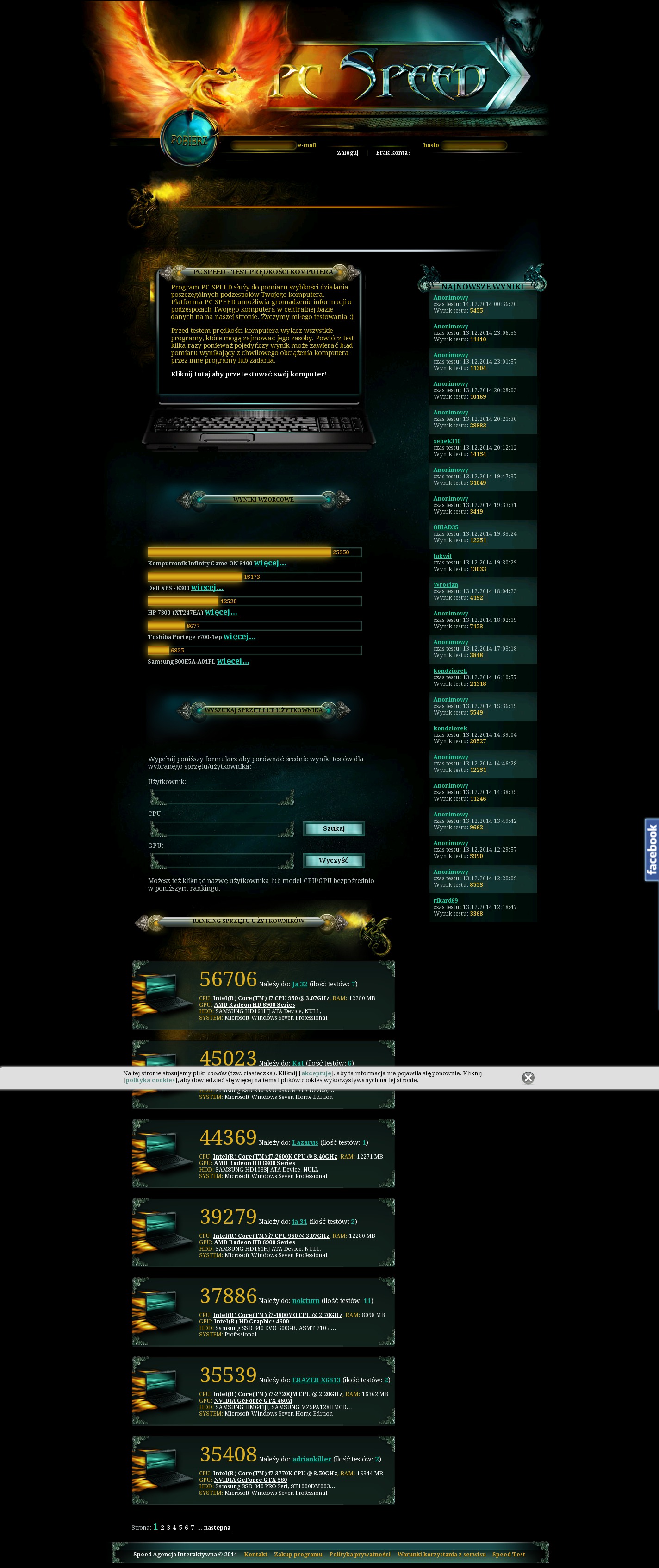Viewport: 659px width, 1568px height.
Task: Open kondziorek result with score 20527
Action: (x=450, y=728)
